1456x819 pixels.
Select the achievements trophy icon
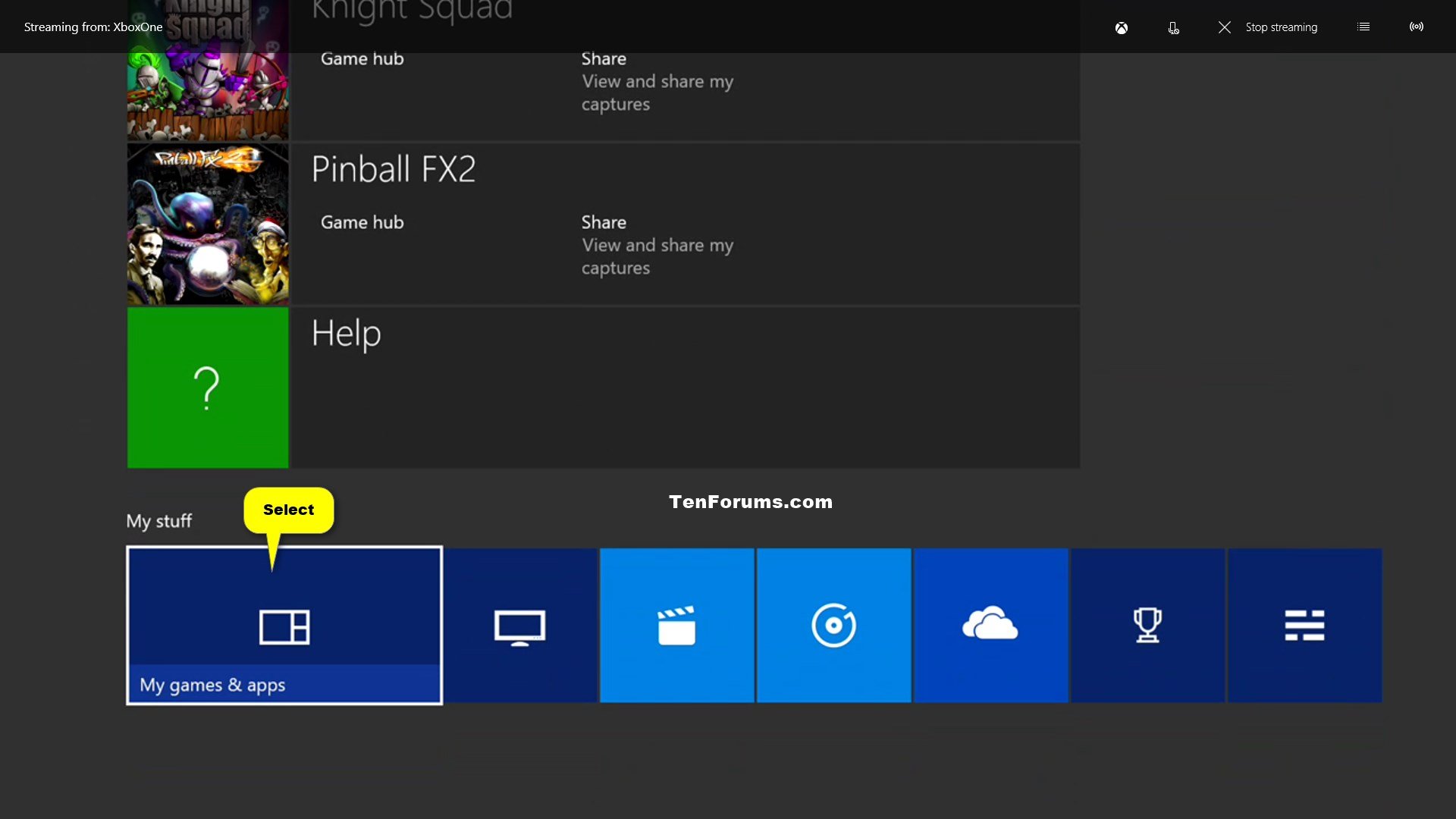tap(1148, 625)
